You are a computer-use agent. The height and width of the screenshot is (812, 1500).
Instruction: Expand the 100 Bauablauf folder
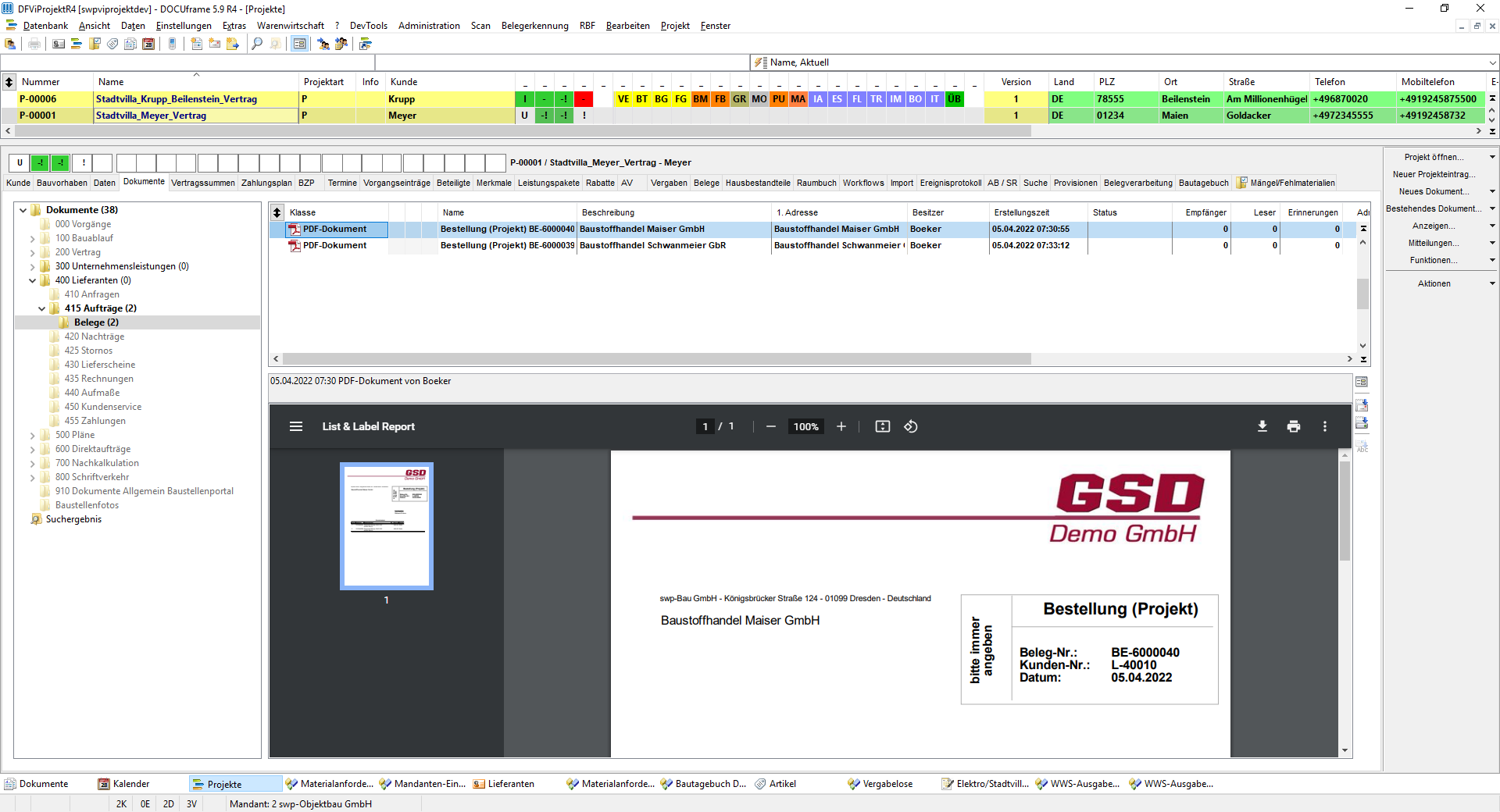click(x=33, y=238)
